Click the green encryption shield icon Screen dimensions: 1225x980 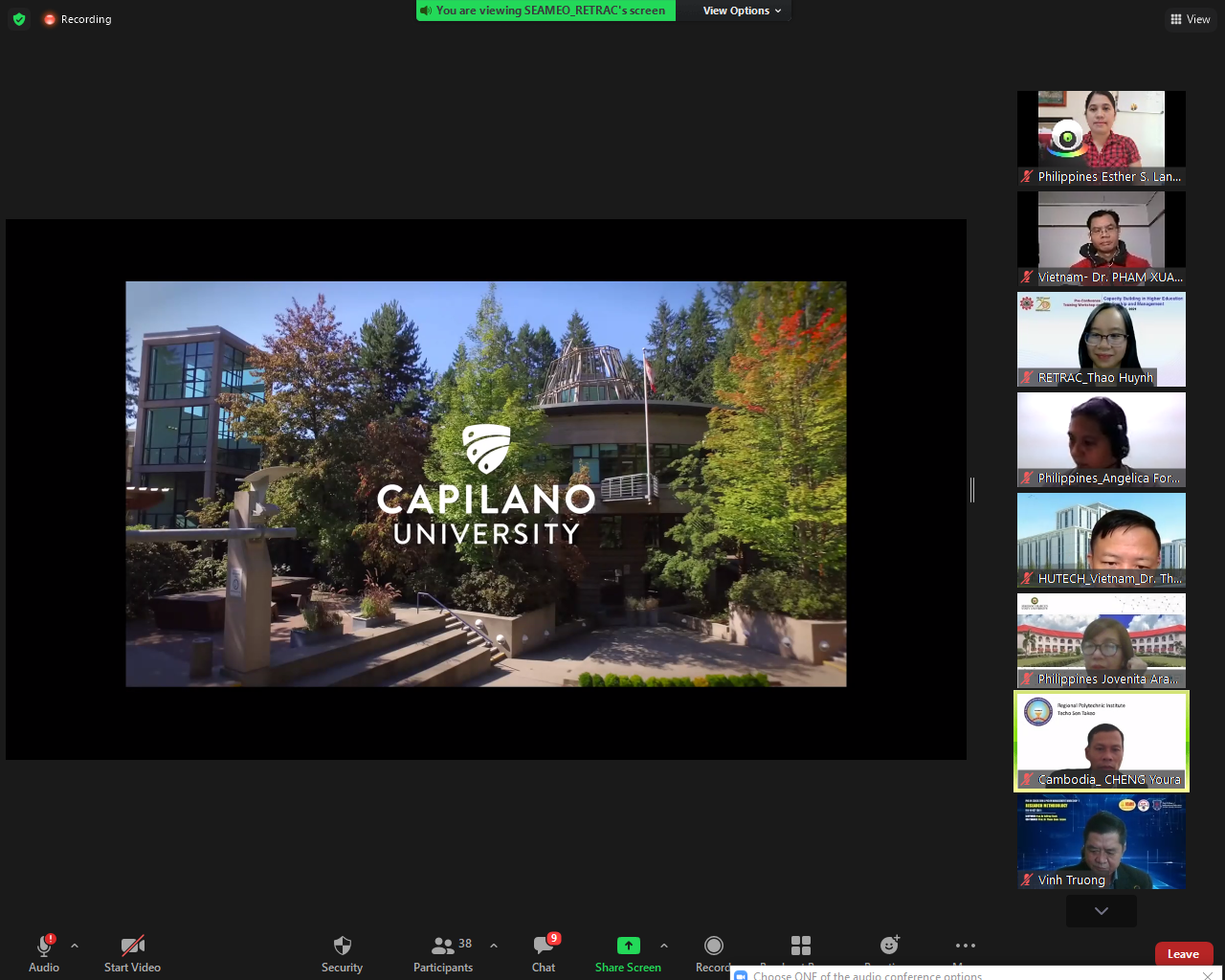19,19
